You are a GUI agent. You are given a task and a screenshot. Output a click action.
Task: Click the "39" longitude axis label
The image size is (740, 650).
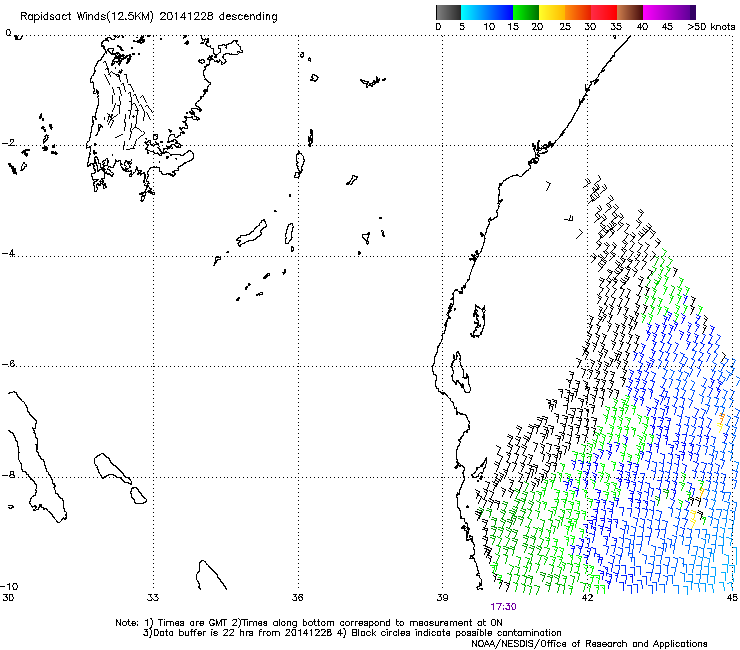click(442, 598)
